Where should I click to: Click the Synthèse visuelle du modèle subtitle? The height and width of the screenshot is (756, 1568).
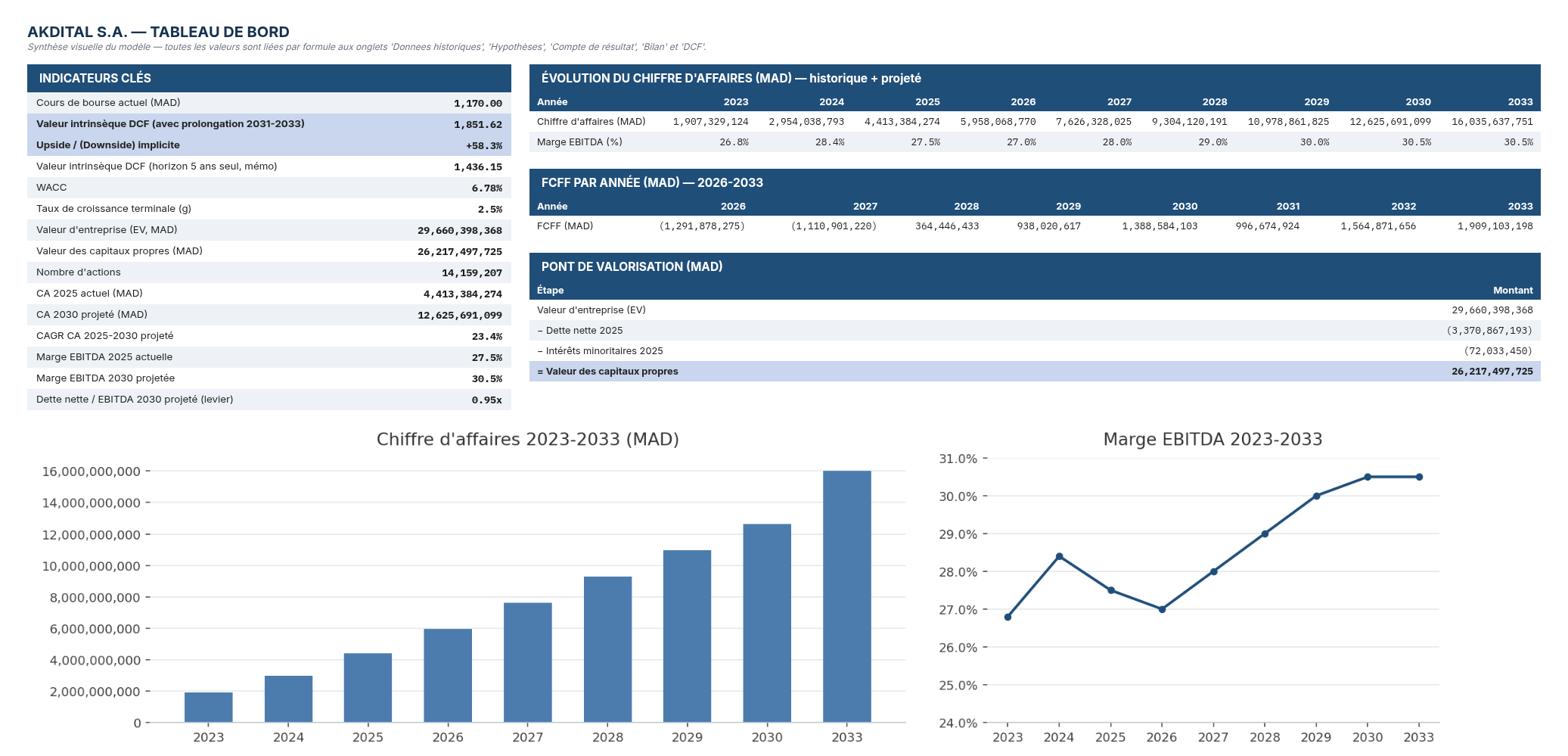tap(367, 47)
